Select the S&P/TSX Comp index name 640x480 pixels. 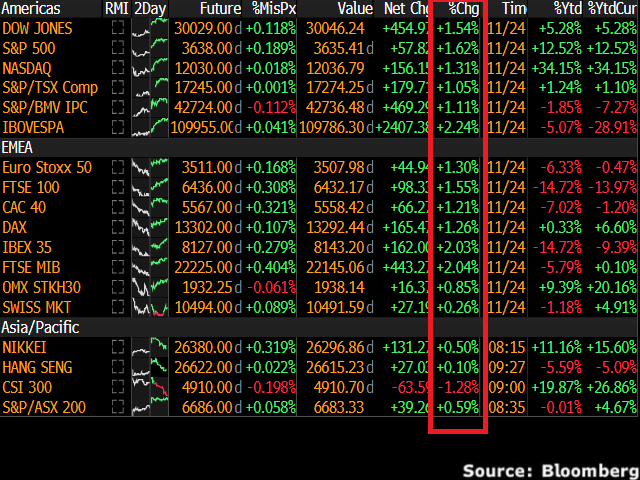pyautogui.click(x=50, y=88)
